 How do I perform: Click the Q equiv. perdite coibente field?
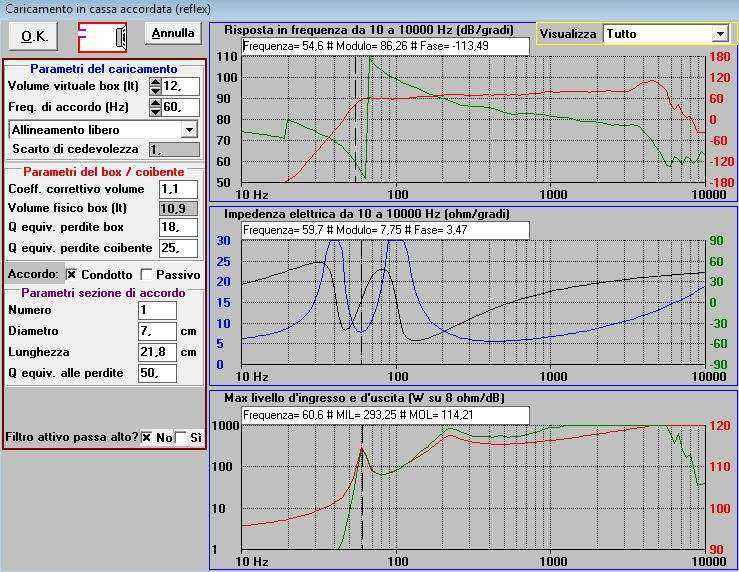click(x=178, y=248)
